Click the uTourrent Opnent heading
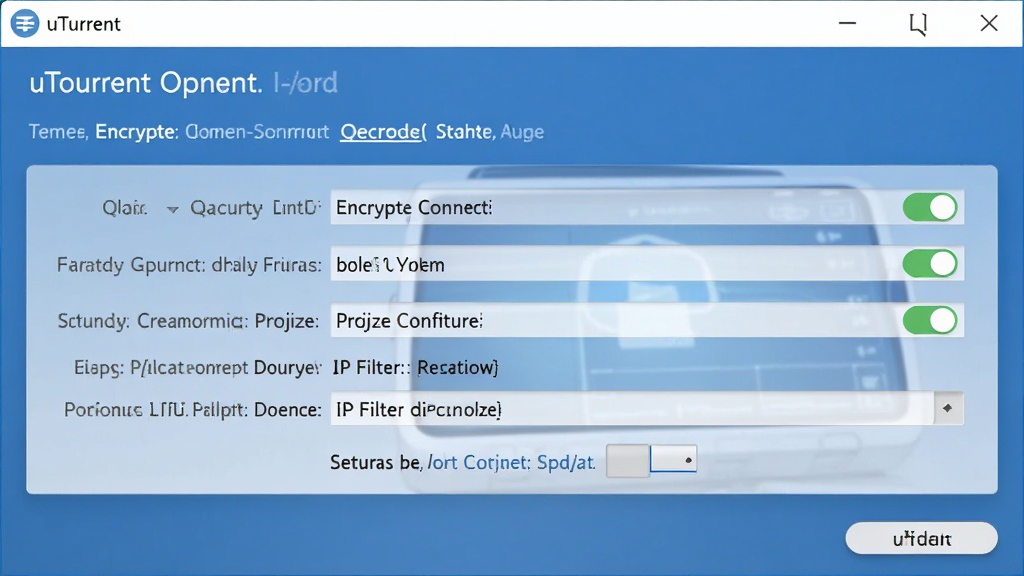 (x=146, y=83)
